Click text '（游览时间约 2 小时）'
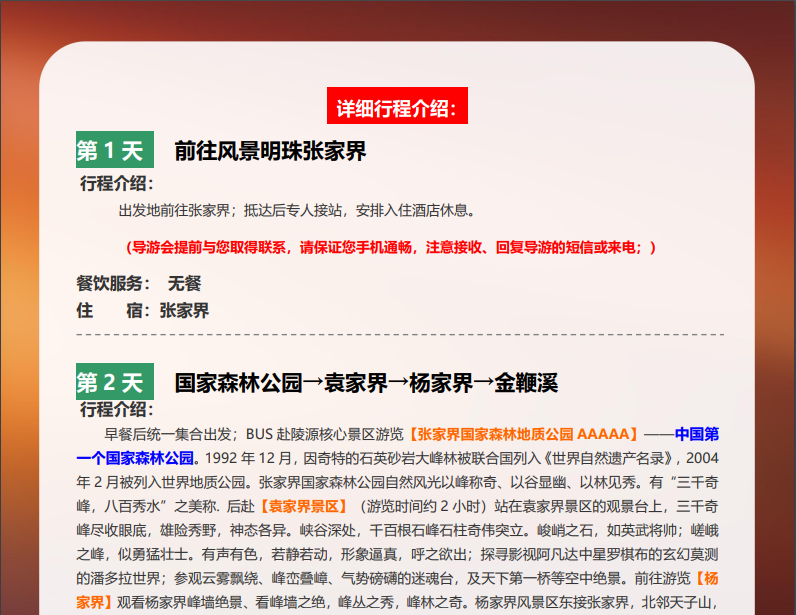Screen dimensions: 796x615 422,506
